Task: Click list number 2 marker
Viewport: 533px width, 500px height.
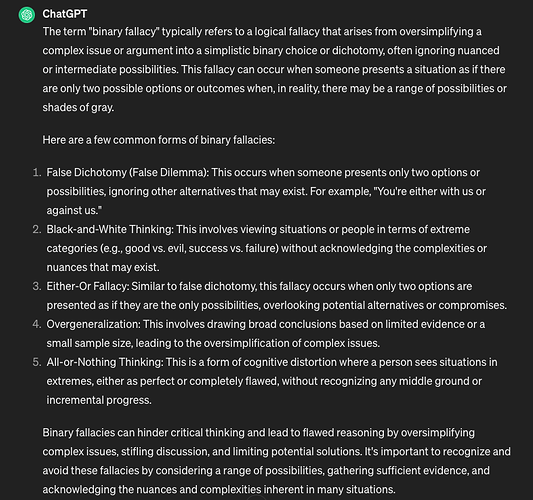Action: tap(37, 229)
